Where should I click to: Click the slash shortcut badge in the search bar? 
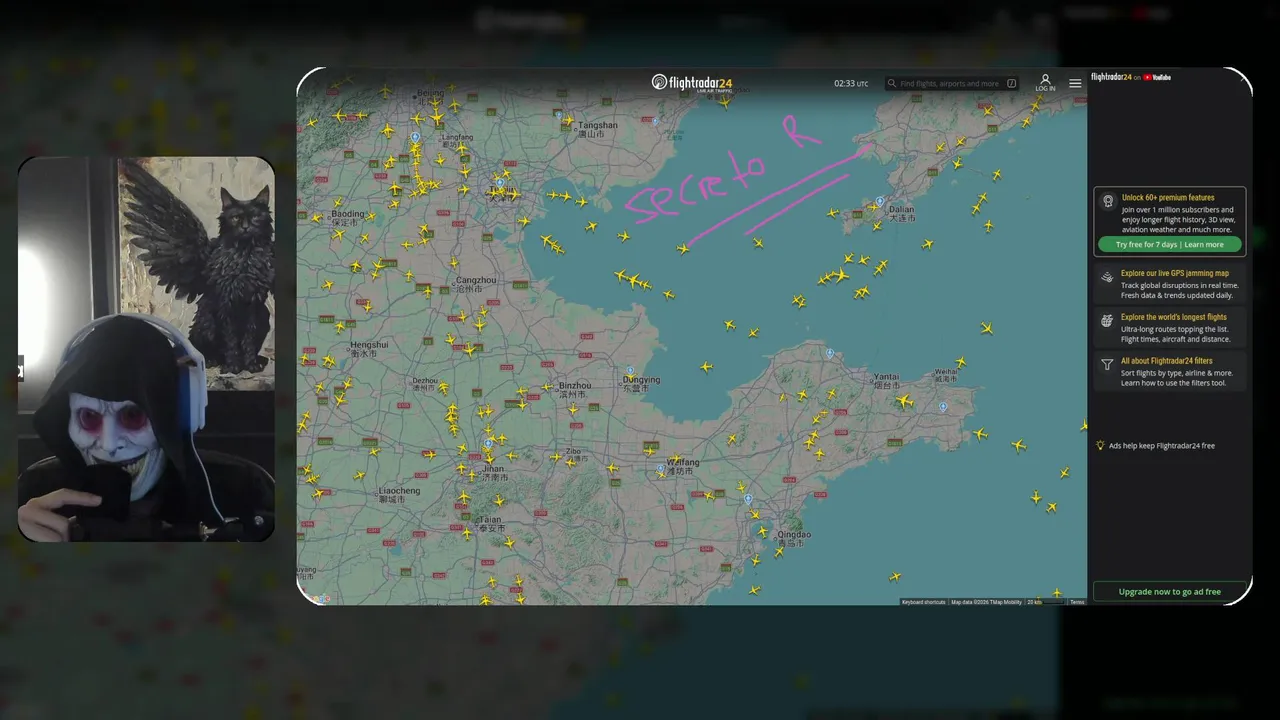pos(1012,84)
